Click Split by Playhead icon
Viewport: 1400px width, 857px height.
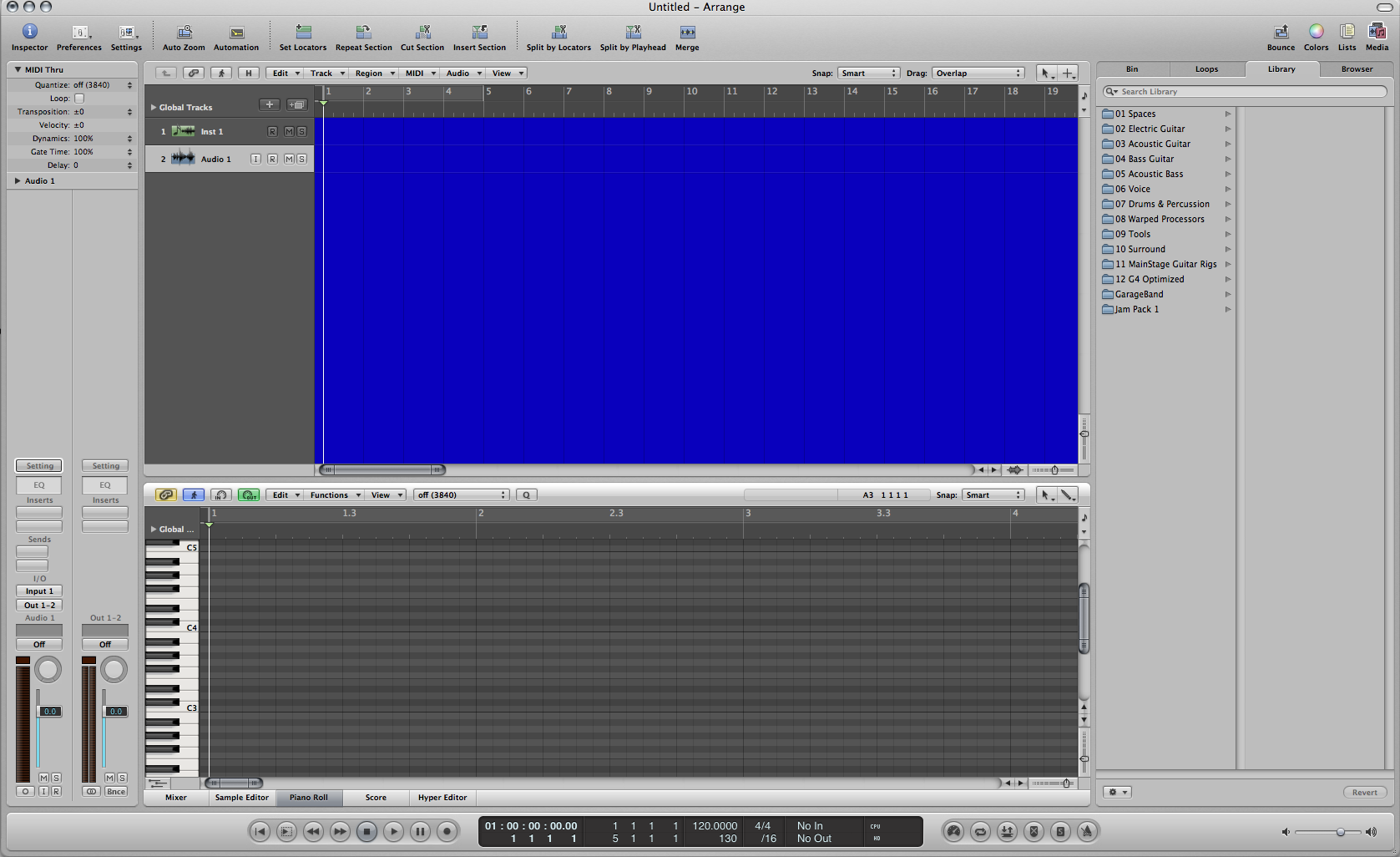coord(633,33)
